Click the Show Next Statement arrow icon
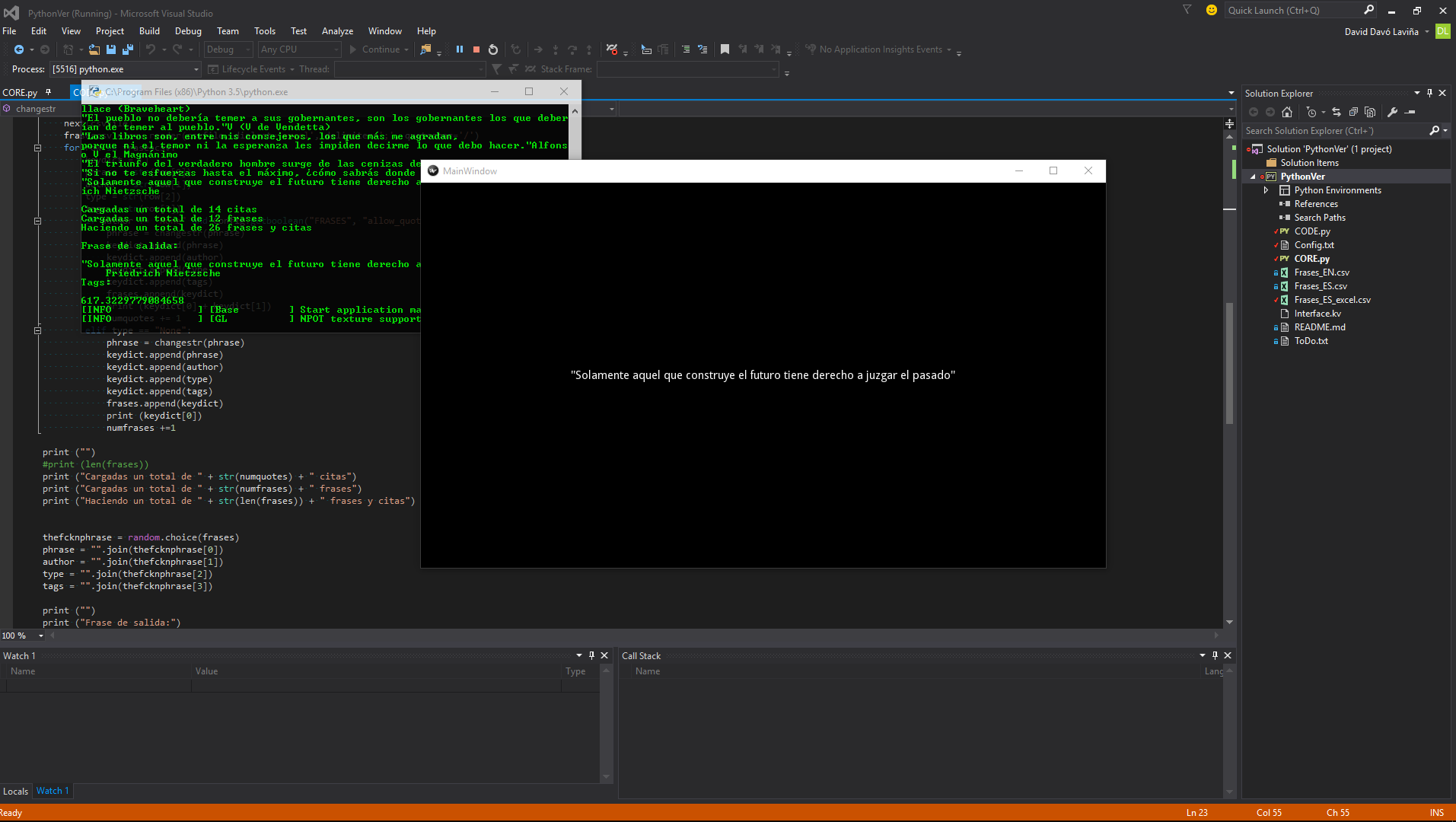 [x=539, y=49]
